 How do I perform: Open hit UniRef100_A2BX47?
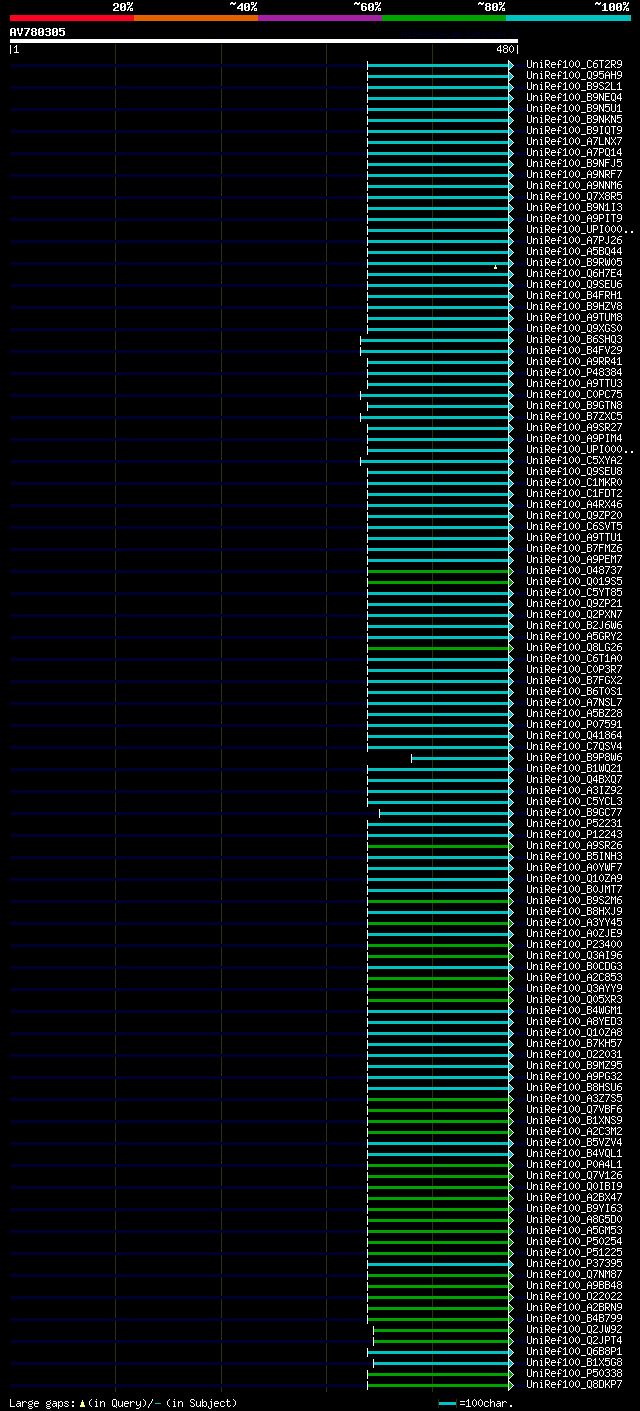pos(574,1197)
